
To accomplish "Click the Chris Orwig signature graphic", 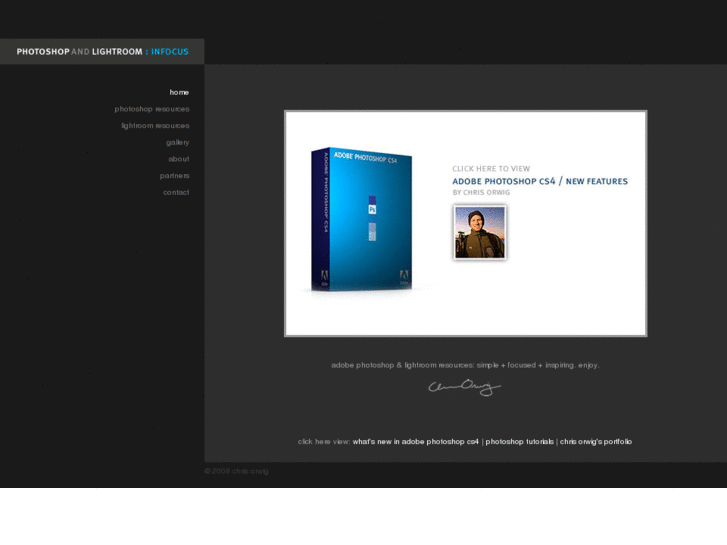I will pos(465,387).
